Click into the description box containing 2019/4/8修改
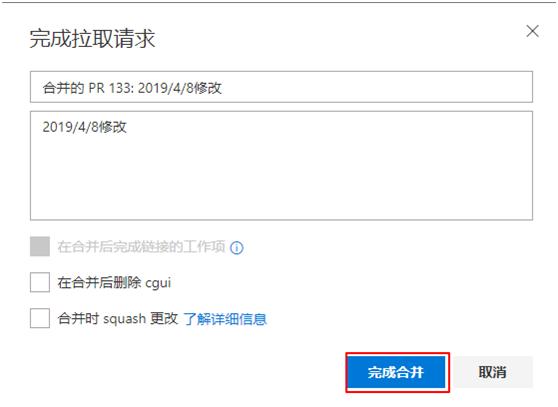 (x=281, y=166)
